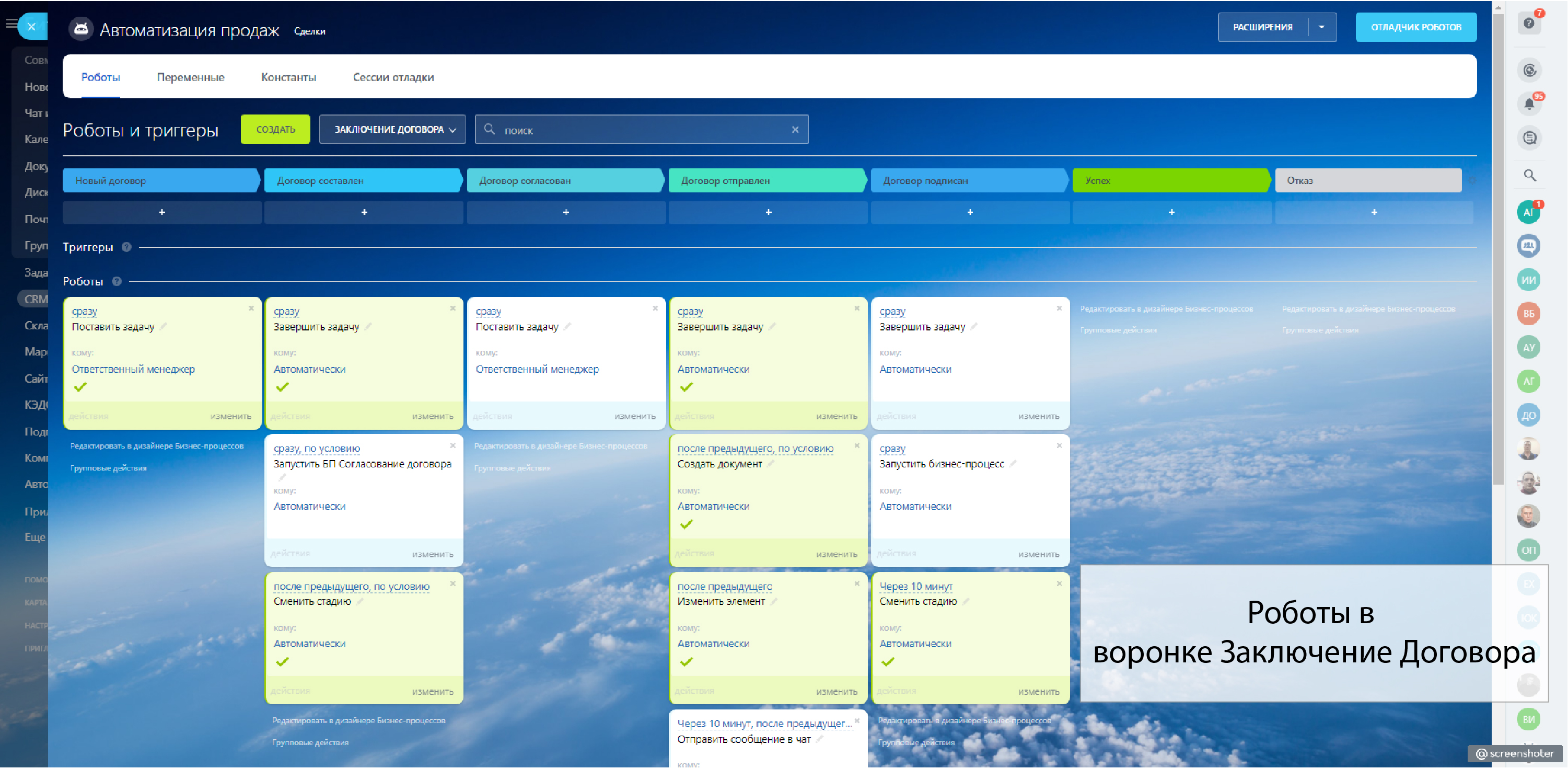Switch to the Переменные tab
This screenshot has height=768, width=1568.
pos(191,77)
